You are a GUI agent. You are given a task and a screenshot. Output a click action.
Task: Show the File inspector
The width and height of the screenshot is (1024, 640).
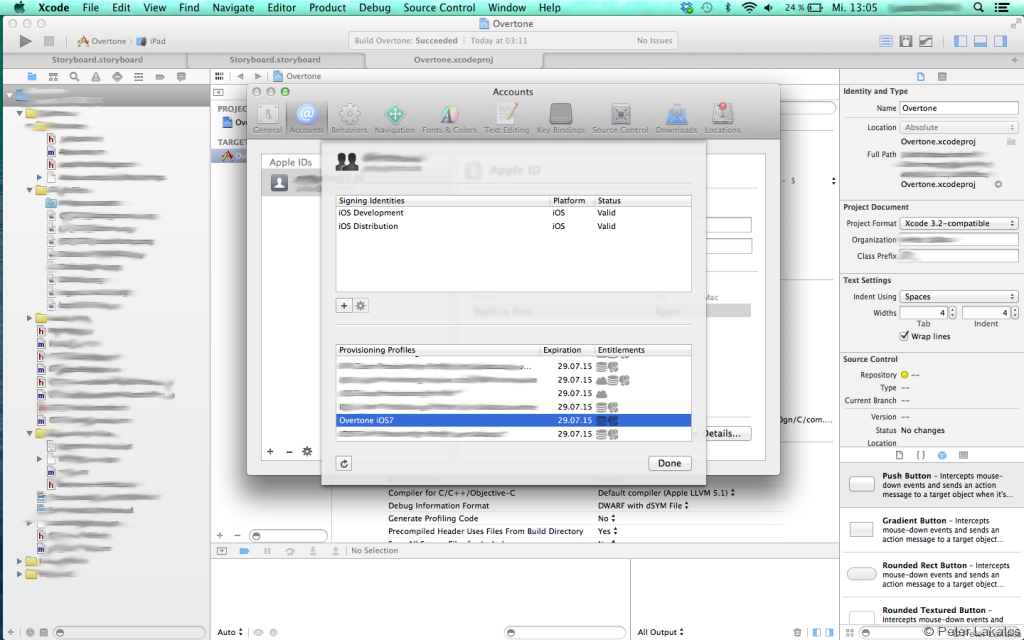[x=921, y=76]
